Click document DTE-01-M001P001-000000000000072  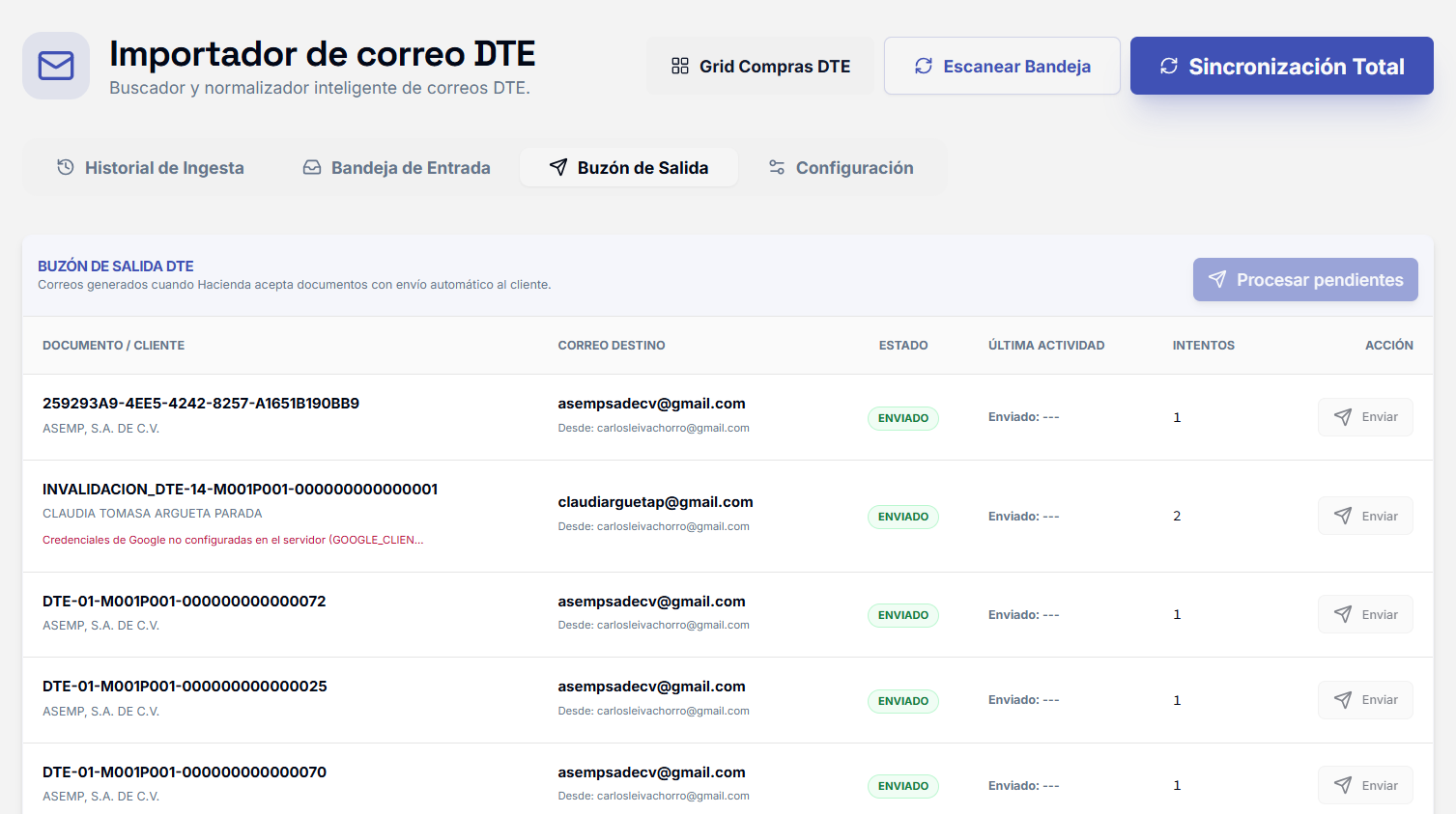pyautogui.click(x=185, y=602)
